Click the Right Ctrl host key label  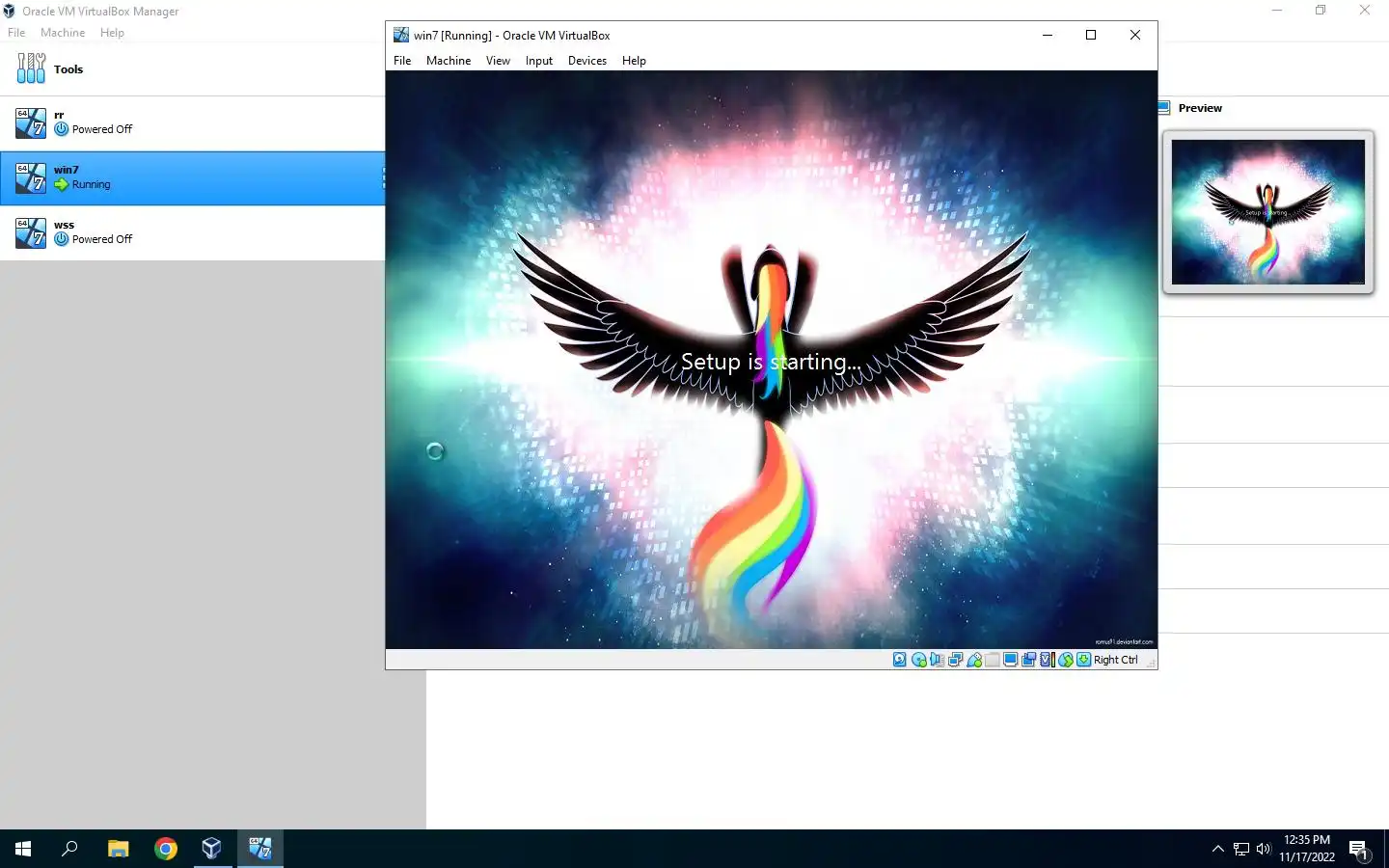click(1116, 660)
